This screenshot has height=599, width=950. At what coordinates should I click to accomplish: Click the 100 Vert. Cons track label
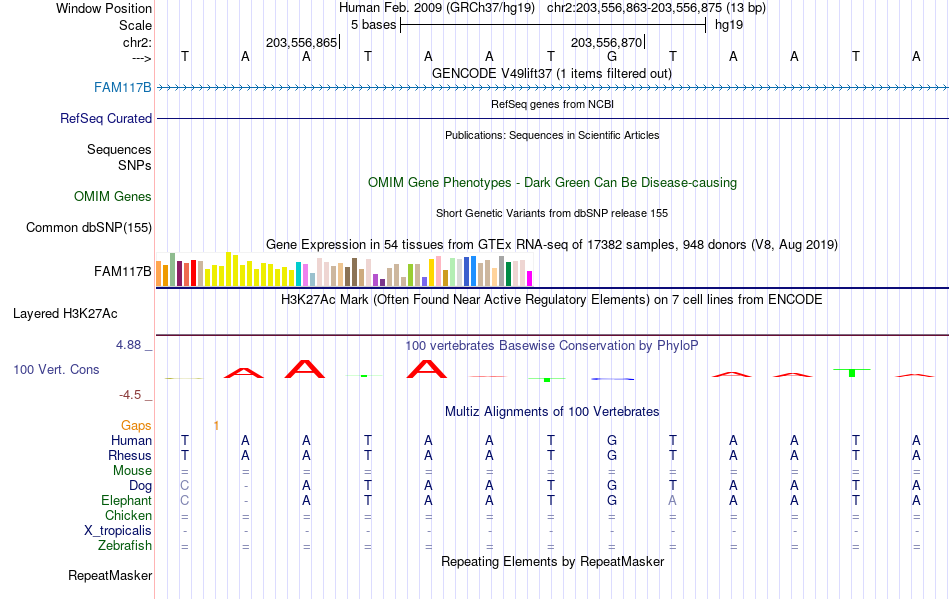pos(56,369)
